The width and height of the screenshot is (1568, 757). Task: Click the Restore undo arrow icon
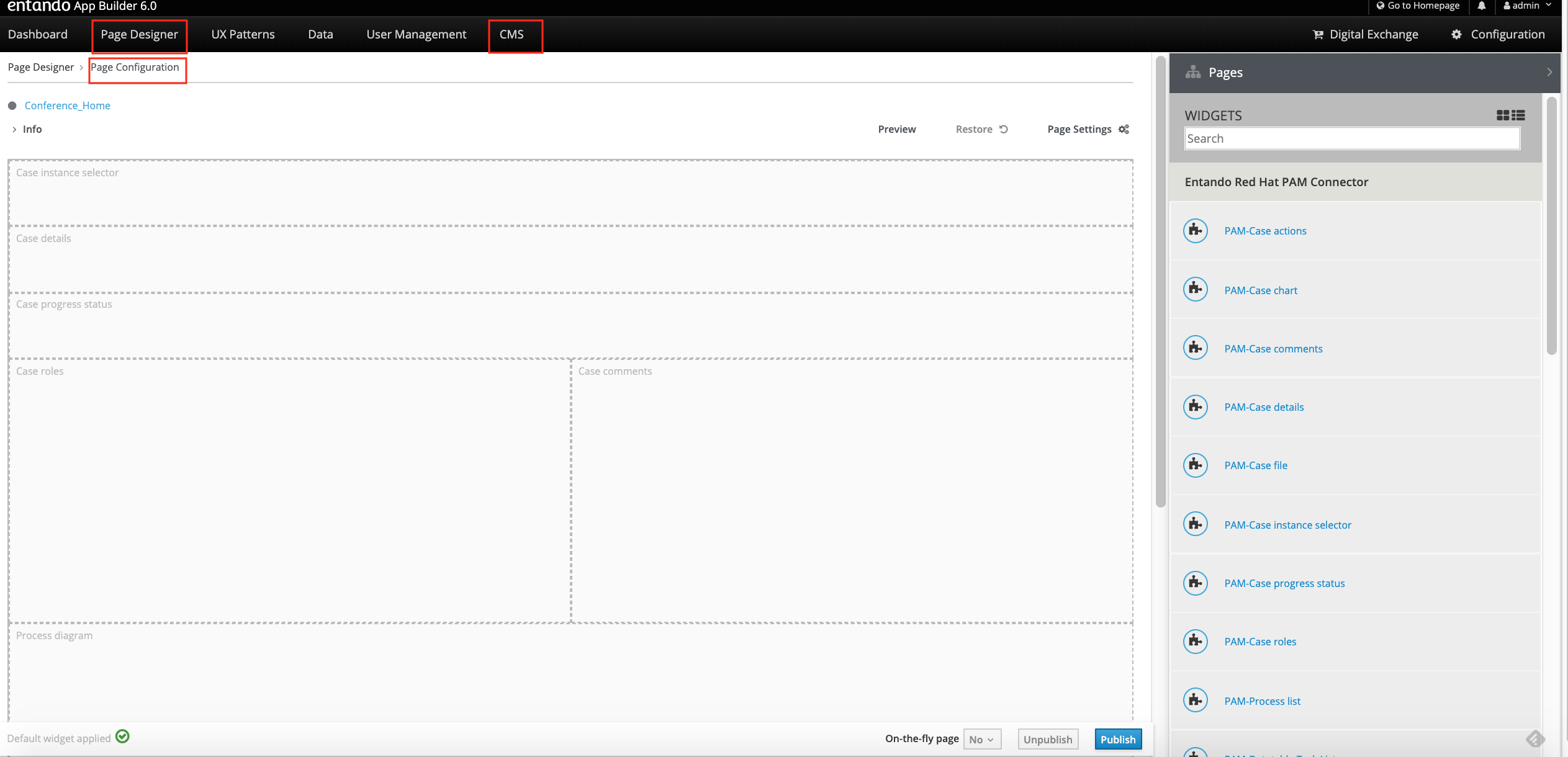[1004, 129]
